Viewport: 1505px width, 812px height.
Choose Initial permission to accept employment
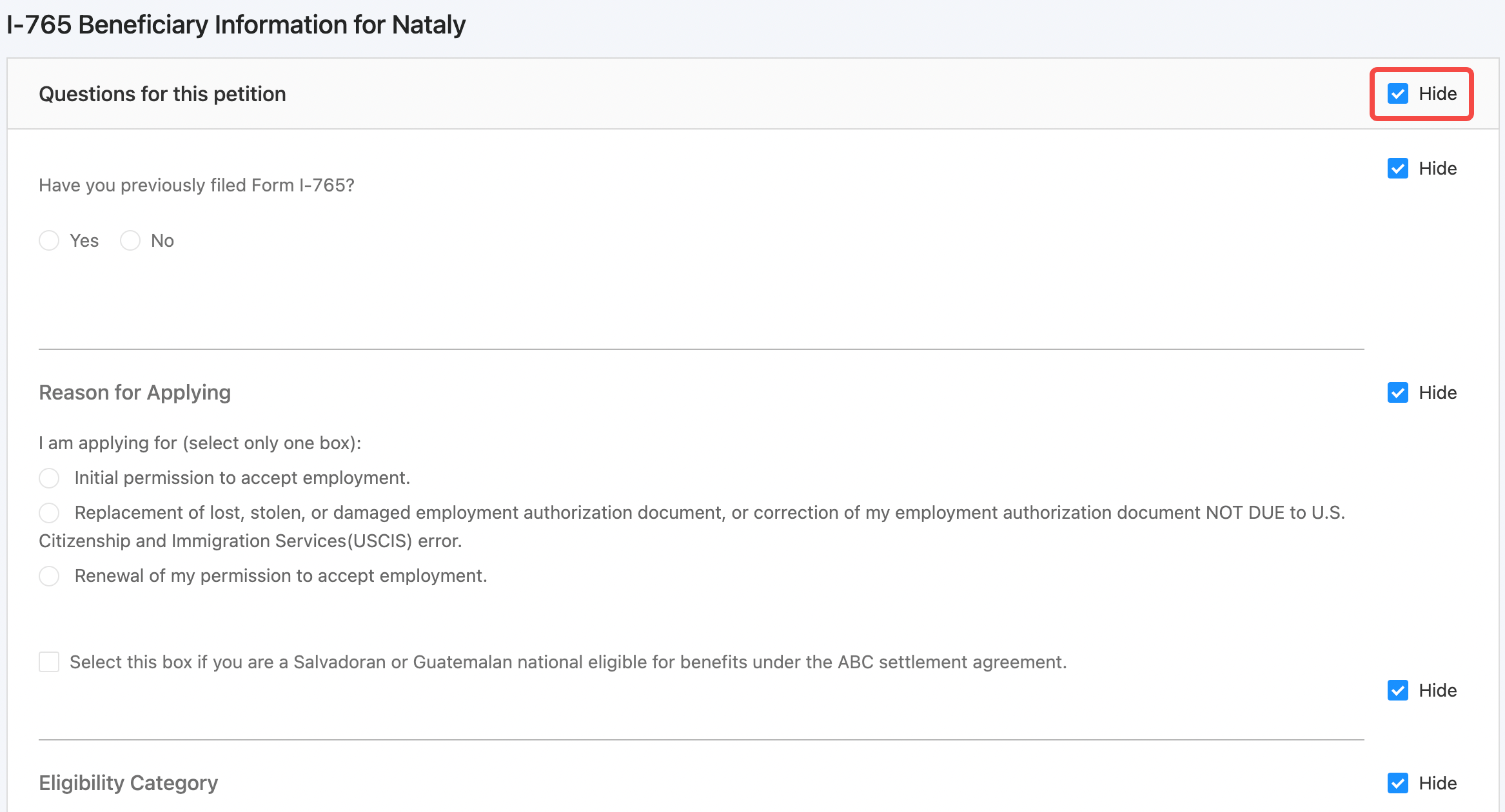49,478
